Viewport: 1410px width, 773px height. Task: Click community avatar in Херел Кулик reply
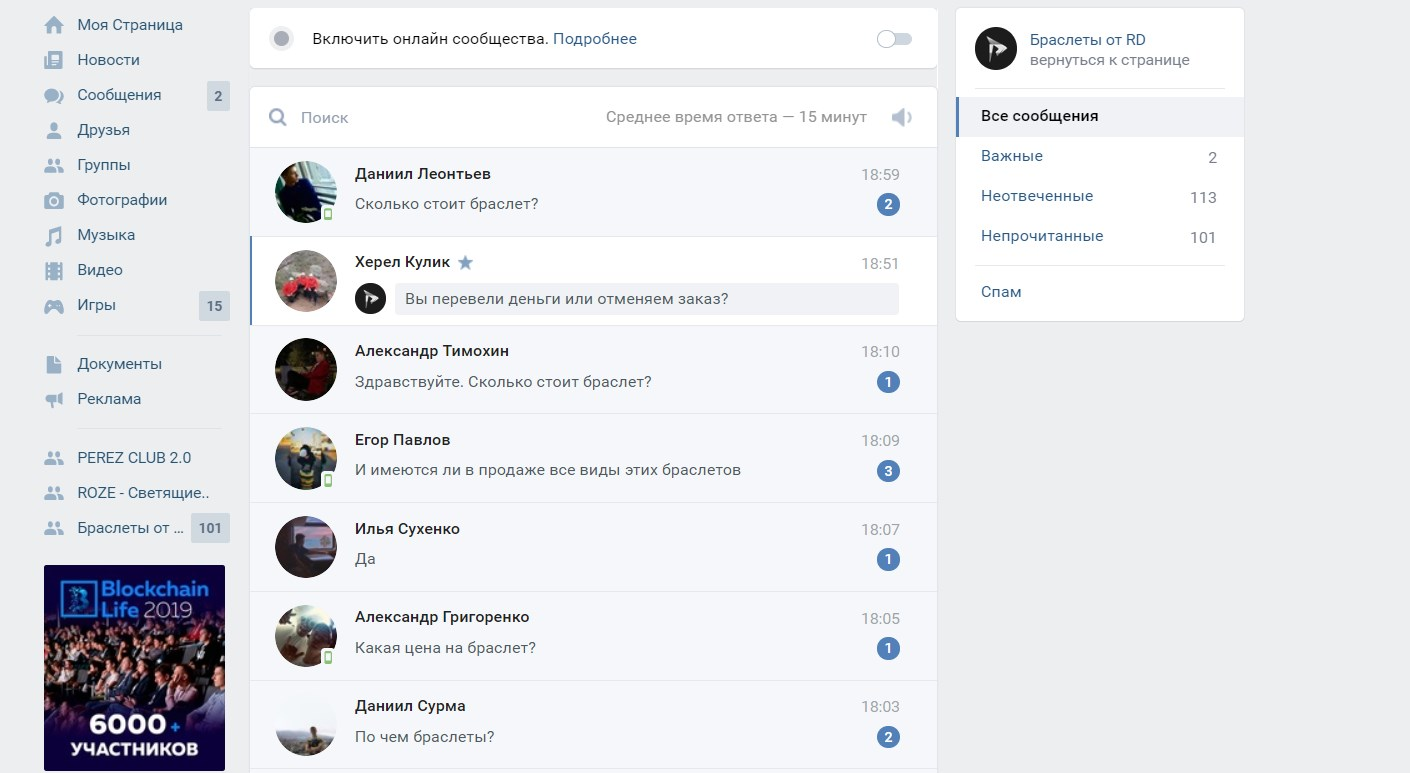click(371, 298)
